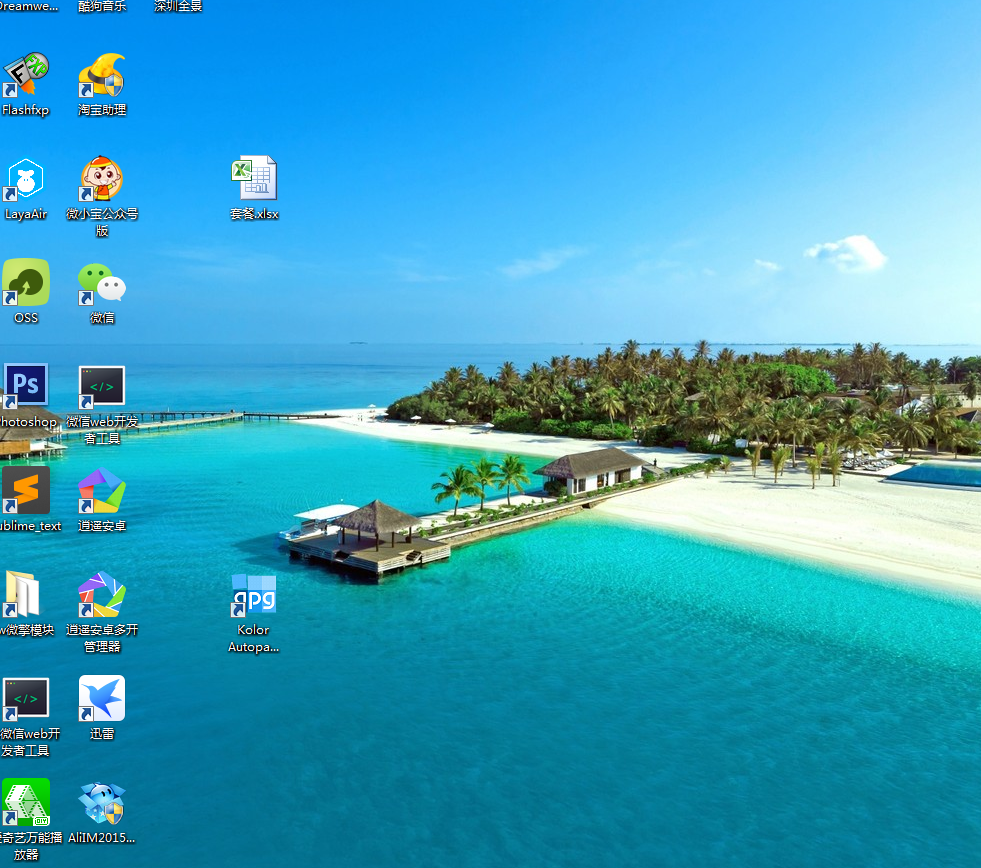This screenshot has width=981, height=868.
Task: Open the Flashfxp desktop shortcut
Action: pos(26,76)
